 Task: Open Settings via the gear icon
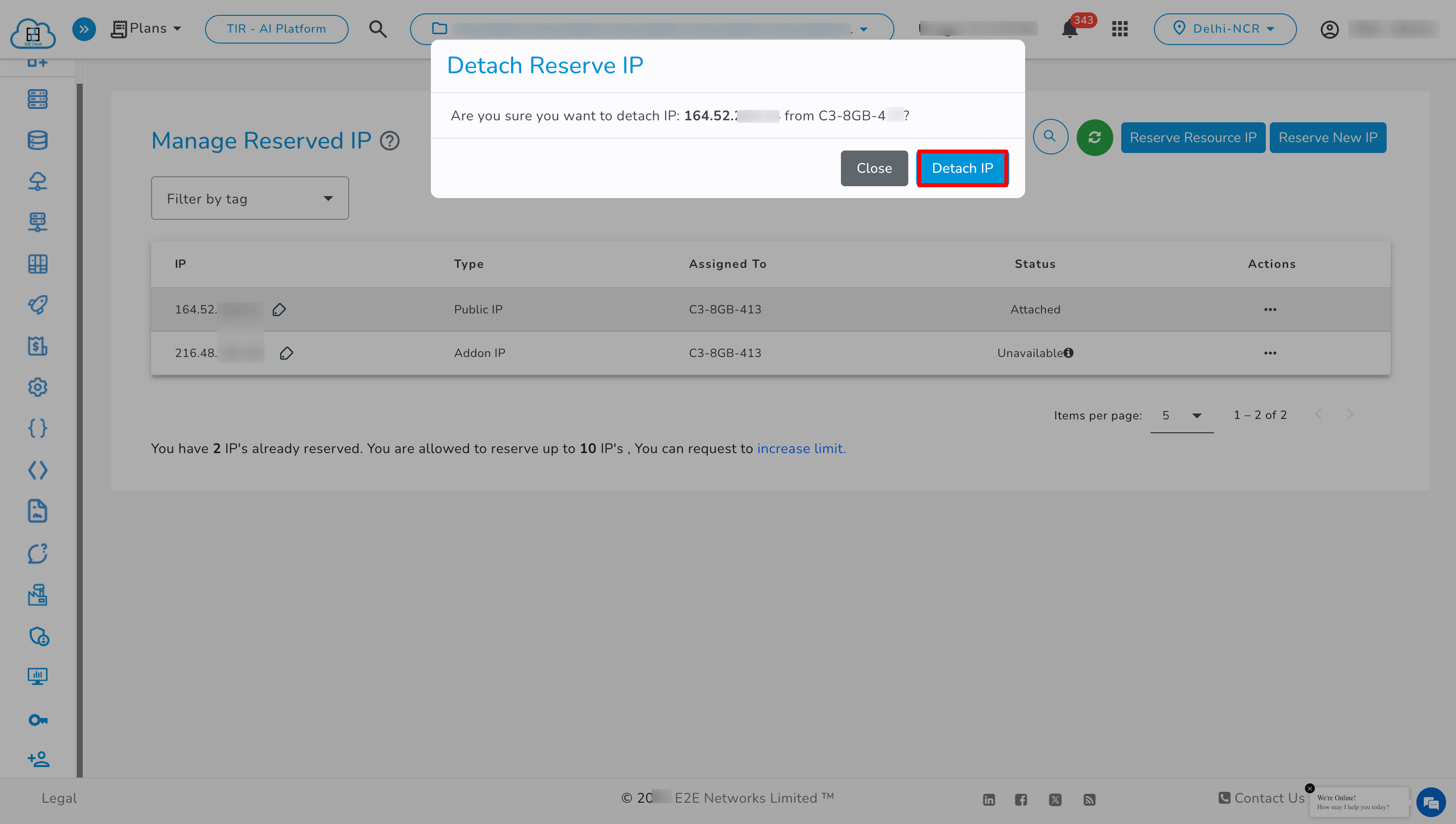coord(37,387)
